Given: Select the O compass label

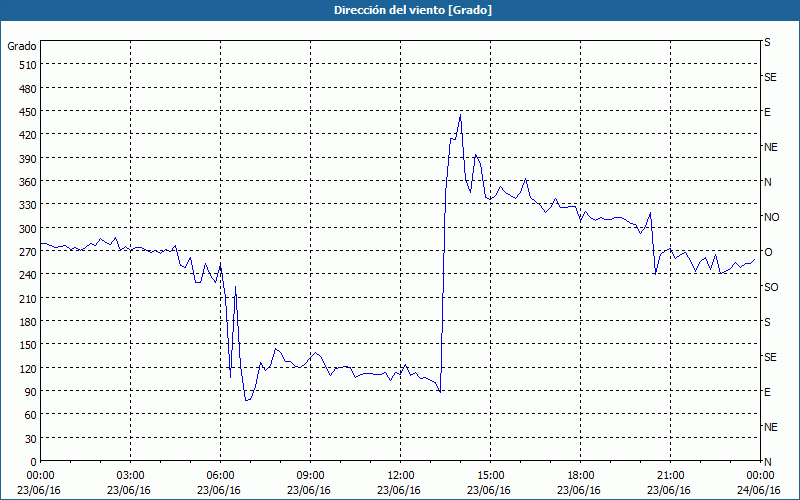Looking at the screenshot, I should [x=768, y=252].
